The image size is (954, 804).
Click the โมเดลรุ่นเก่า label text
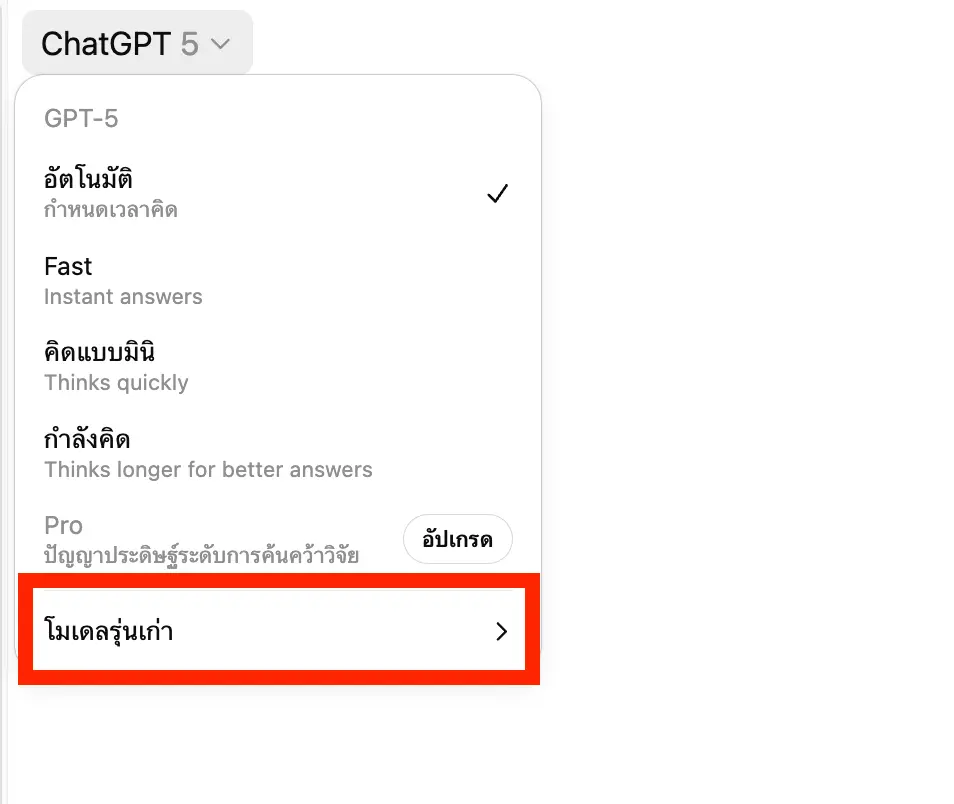point(109,632)
